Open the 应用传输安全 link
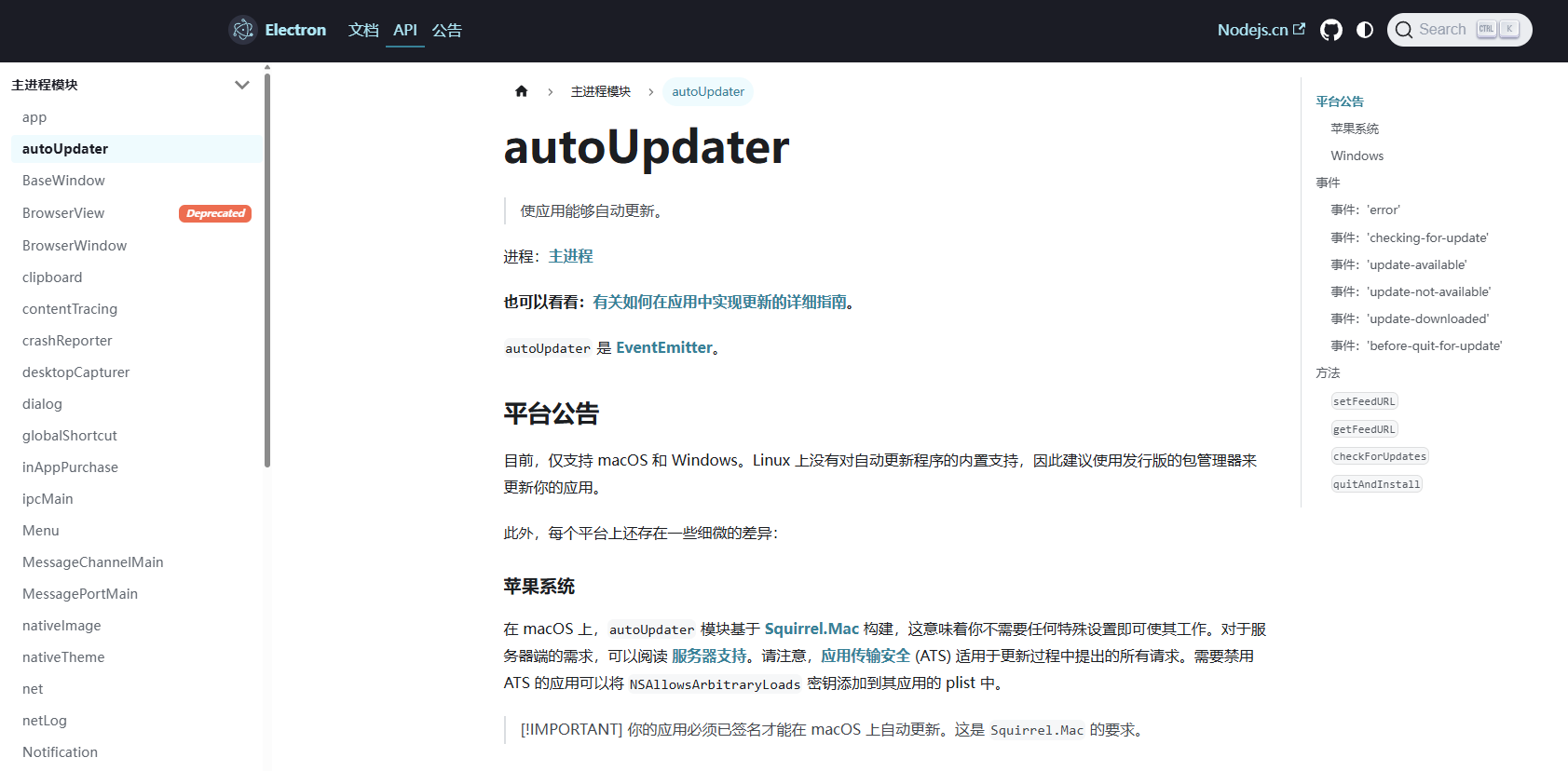The width and height of the screenshot is (1568, 771). click(x=866, y=656)
